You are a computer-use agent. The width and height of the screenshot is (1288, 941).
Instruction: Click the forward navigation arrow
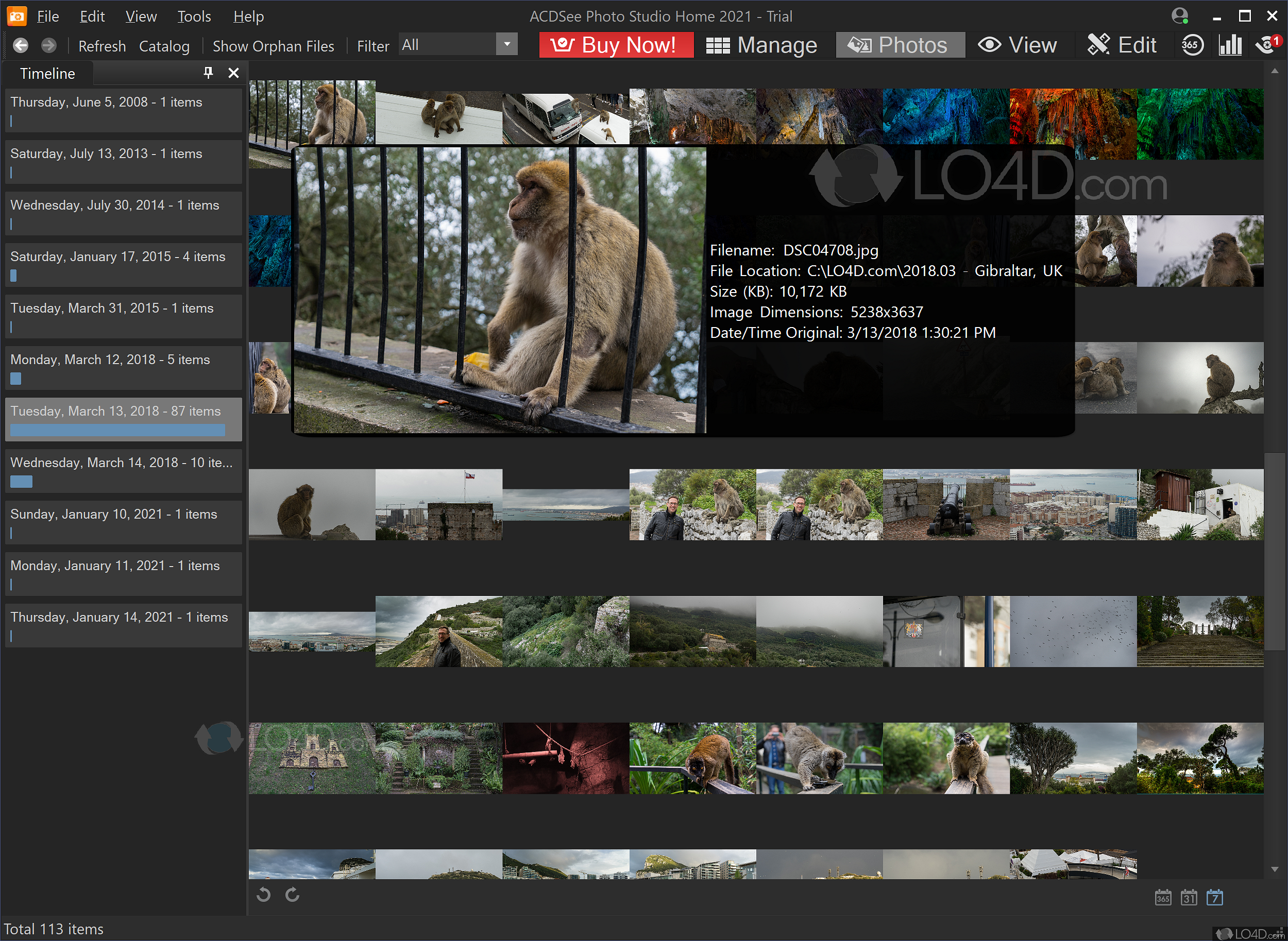pyautogui.click(x=49, y=45)
